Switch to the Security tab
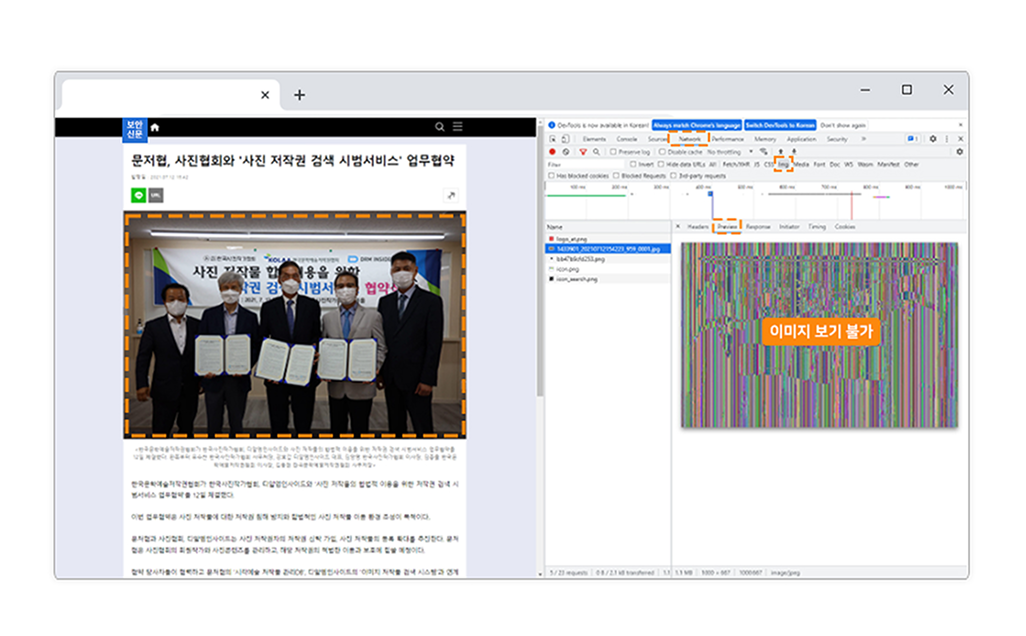This screenshot has height=636, width=1026. pyautogui.click(x=837, y=139)
